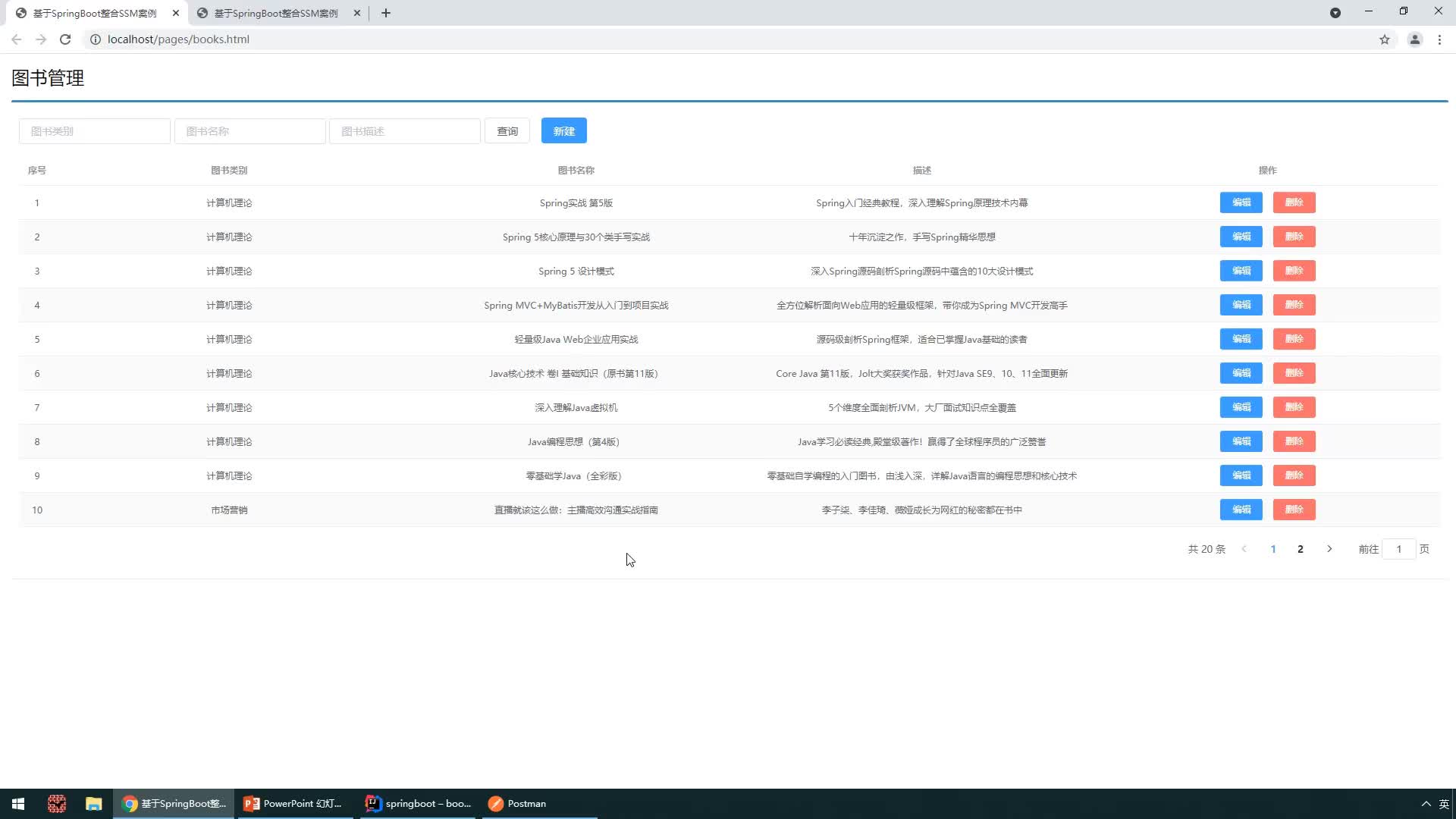Delete row 6 Java核心技术 book
Screen dimensions: 1456x819
point(1294,373)
